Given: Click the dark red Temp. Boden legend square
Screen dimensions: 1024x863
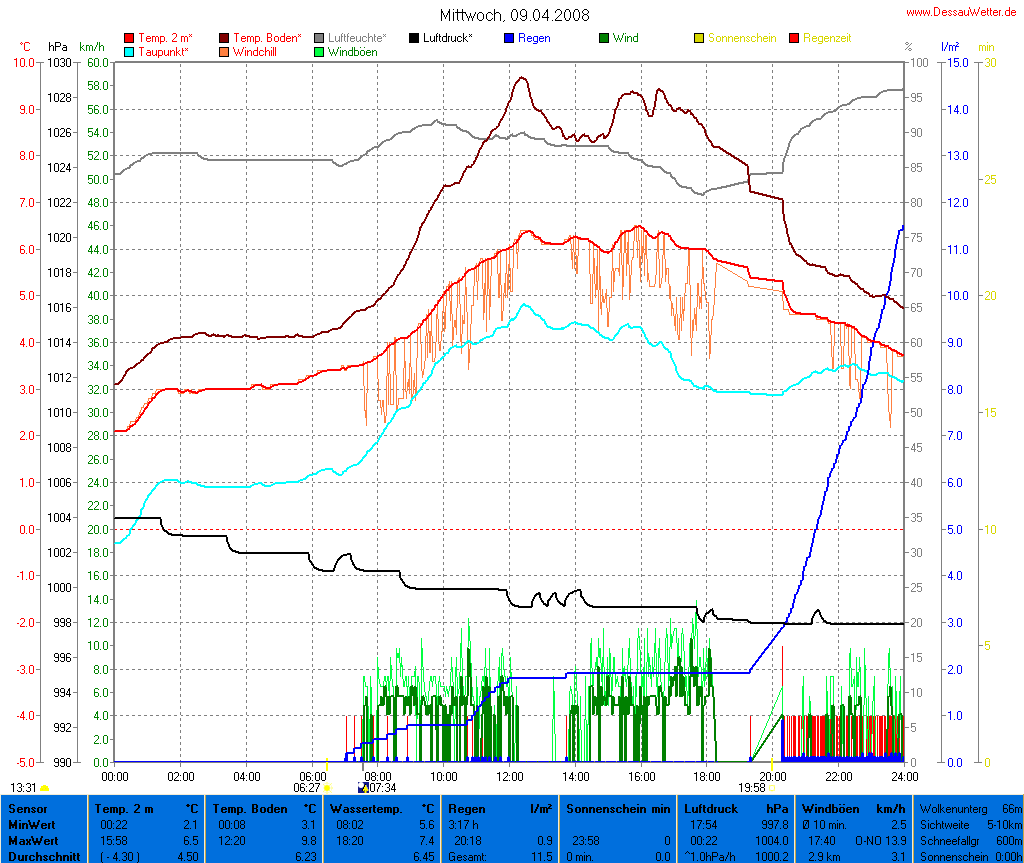Looking at the screenshot, I should [x=224, y=38].
